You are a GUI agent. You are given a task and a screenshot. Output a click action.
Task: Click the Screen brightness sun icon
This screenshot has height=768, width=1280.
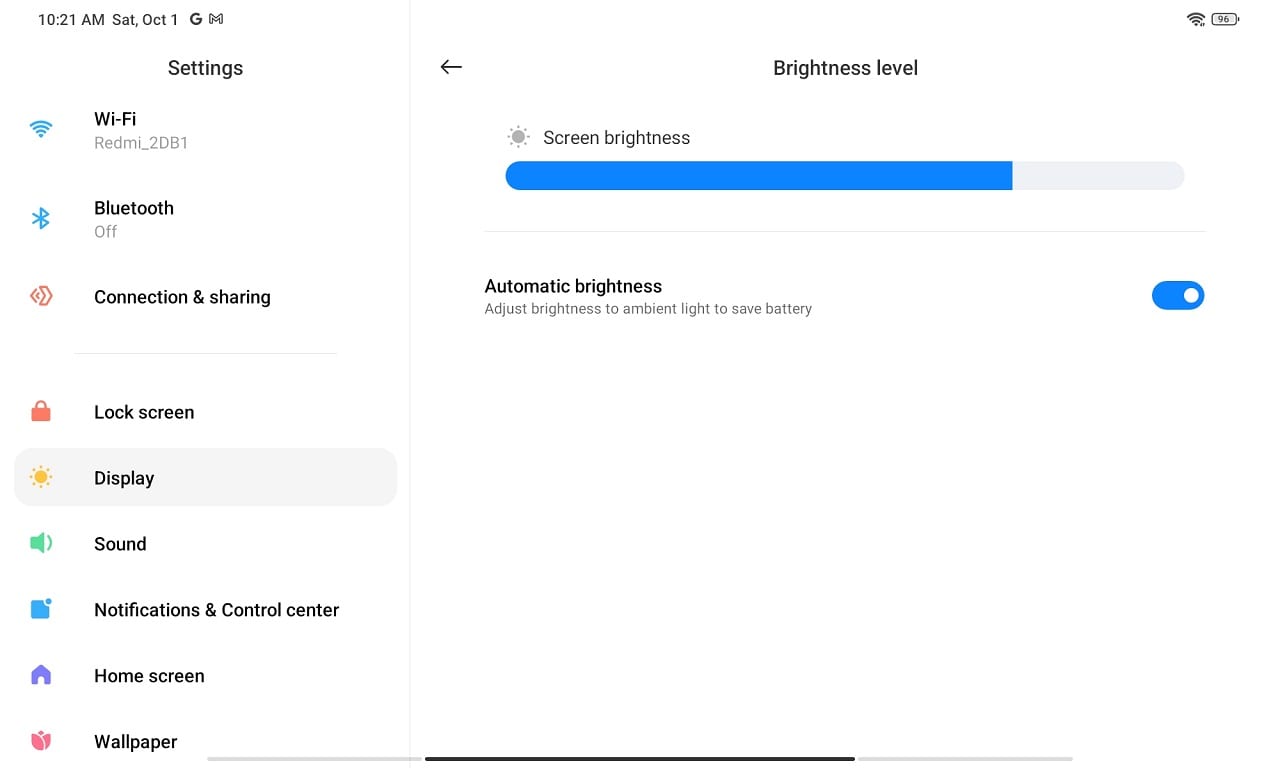coord(518,136)
